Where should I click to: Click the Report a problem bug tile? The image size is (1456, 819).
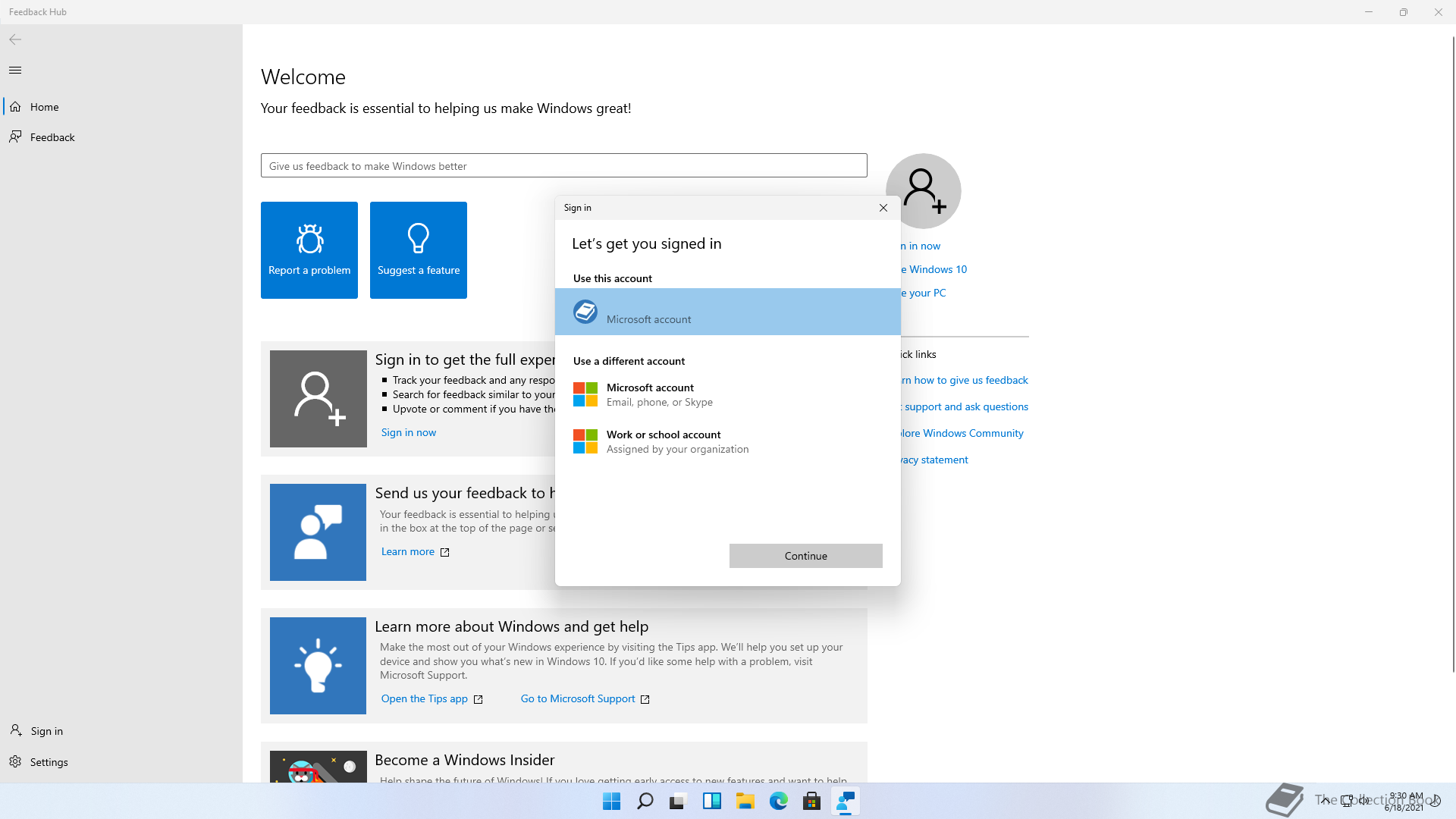coord(309,249)
